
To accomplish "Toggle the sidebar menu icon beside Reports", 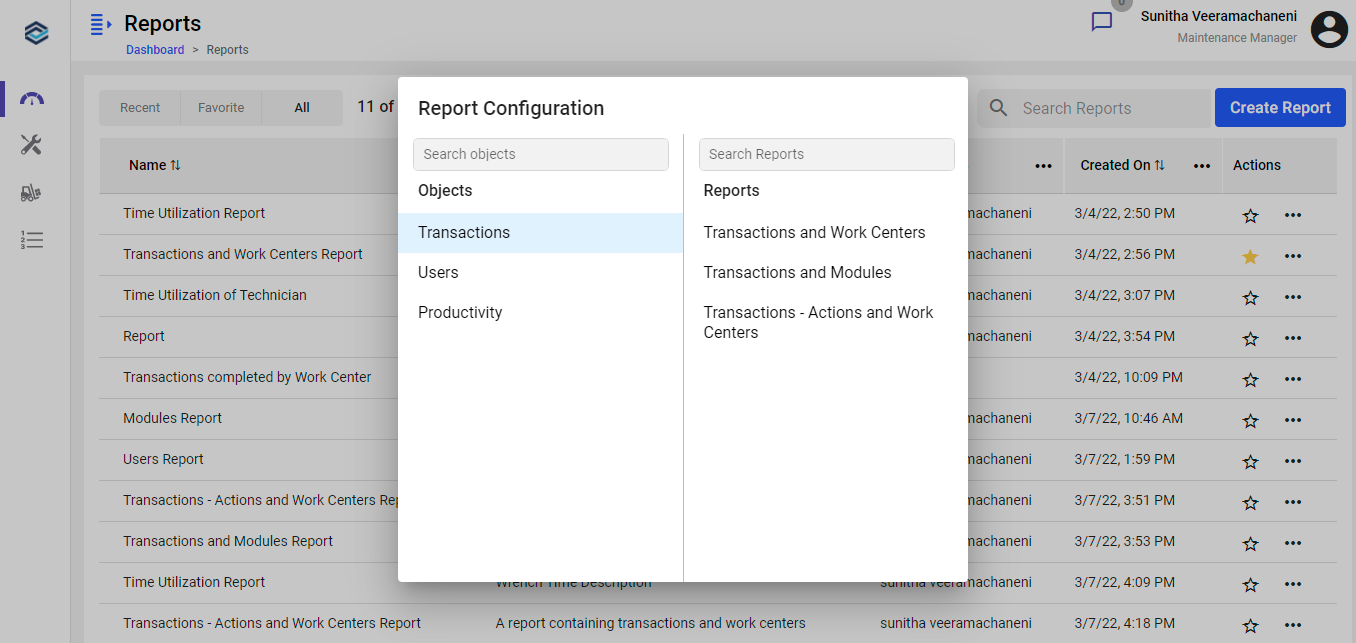I will click(x=100, y=24).
